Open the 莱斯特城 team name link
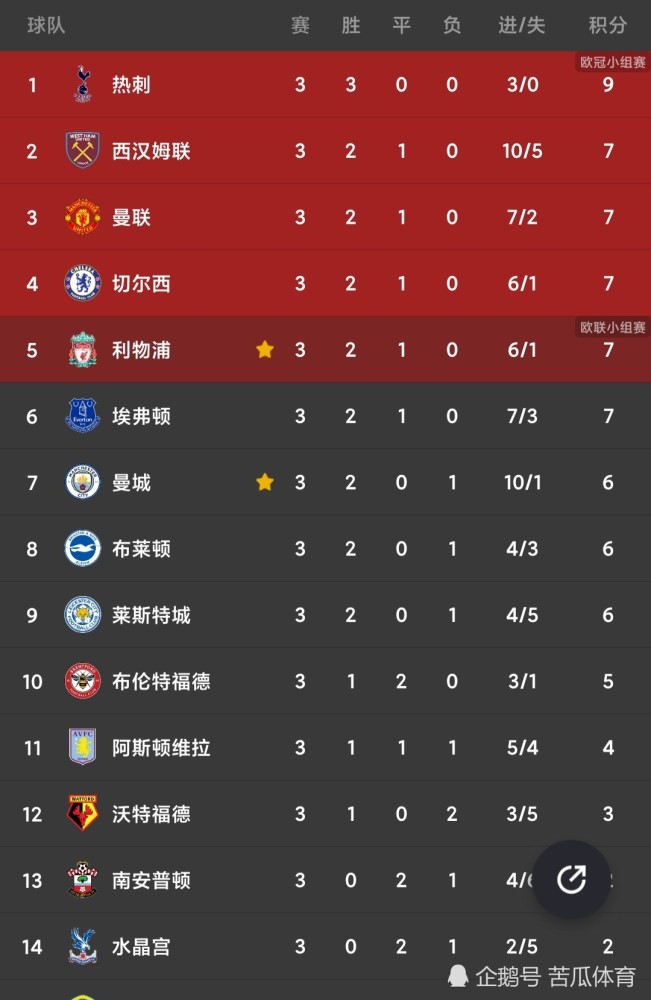The width and height of the screenshot is (651, 1000). (x=151, y=615)
